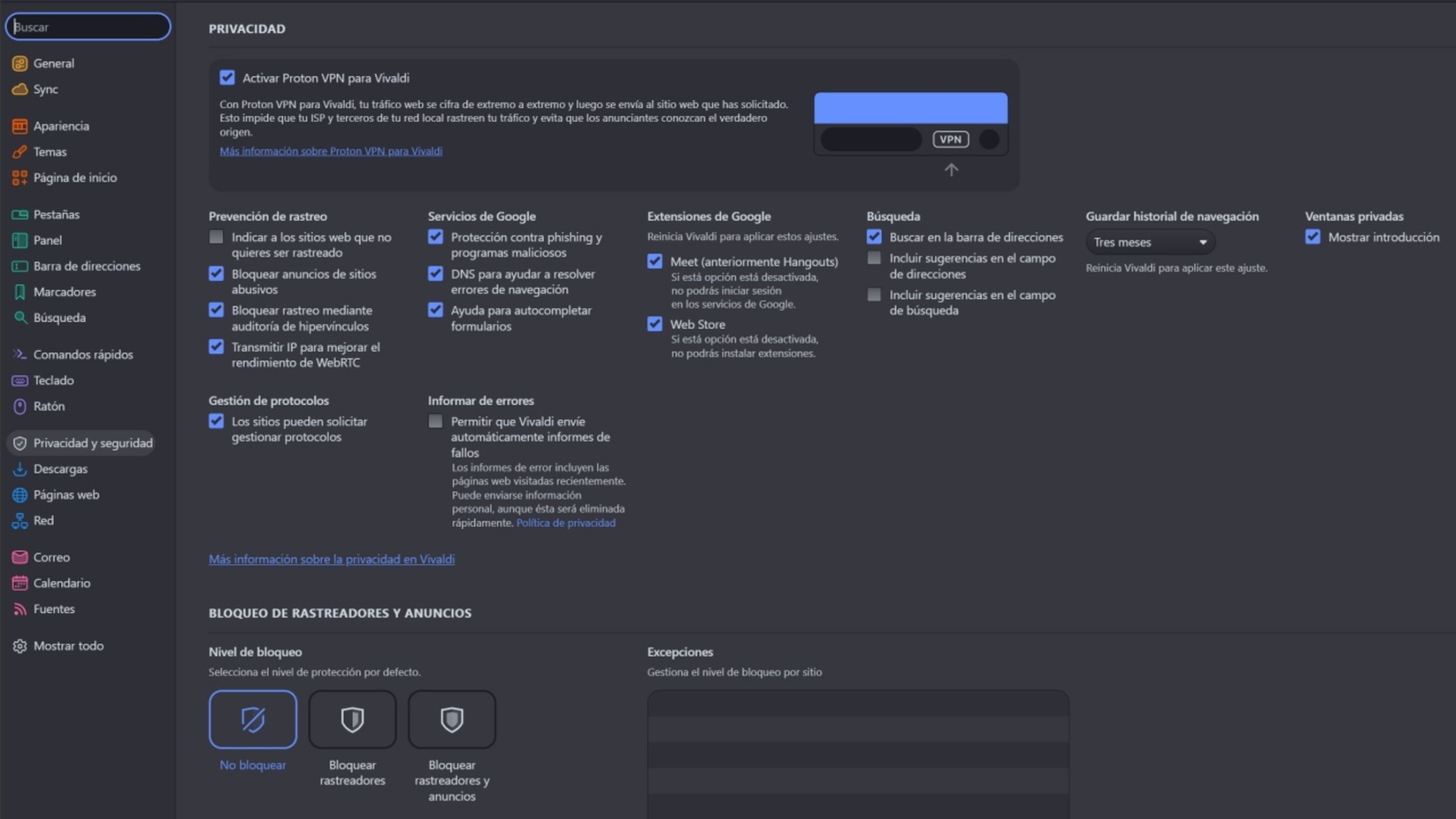Click the Calendario icon

(20, 583)
